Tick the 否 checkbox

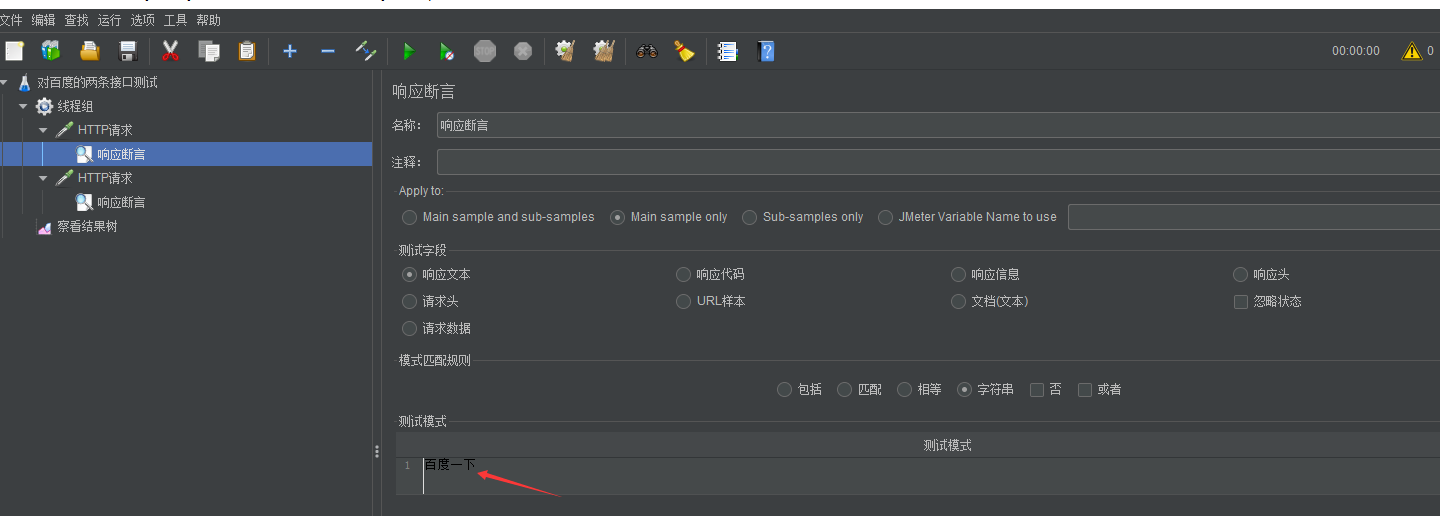(1037, 389)
